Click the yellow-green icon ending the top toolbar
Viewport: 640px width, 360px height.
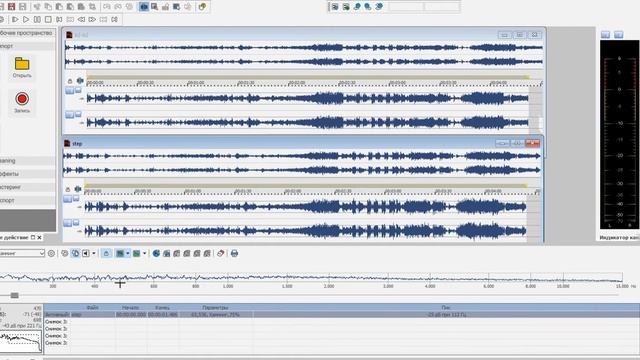coord(202,7)
